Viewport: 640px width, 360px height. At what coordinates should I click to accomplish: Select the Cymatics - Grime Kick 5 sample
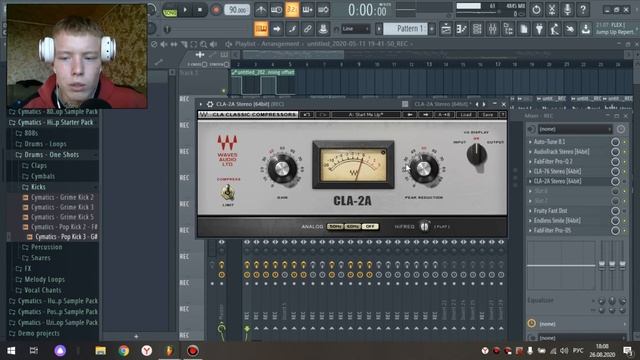click(62, 217)
